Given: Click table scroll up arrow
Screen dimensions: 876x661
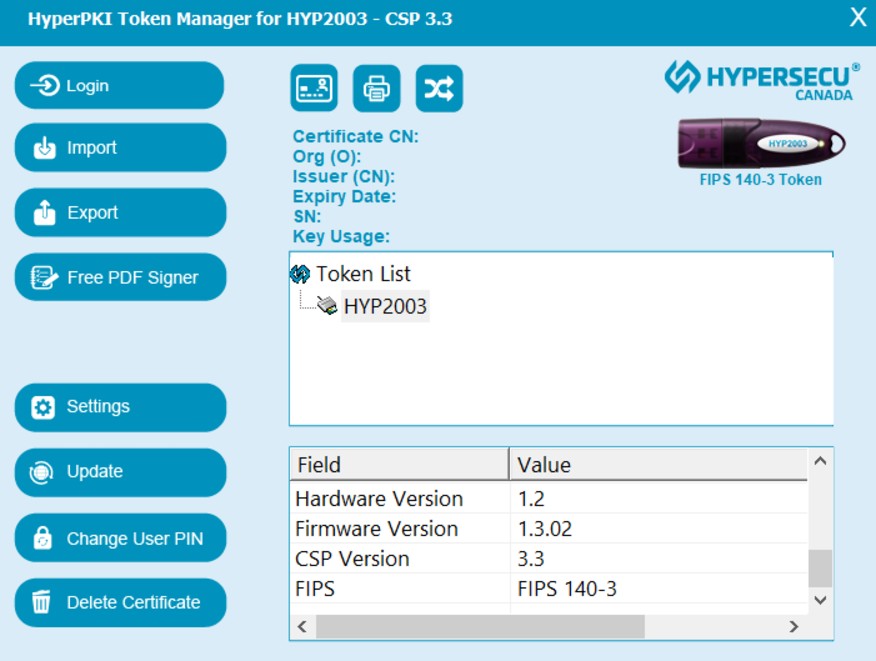Looking at the screenshot, I should (x=820, y=461).
